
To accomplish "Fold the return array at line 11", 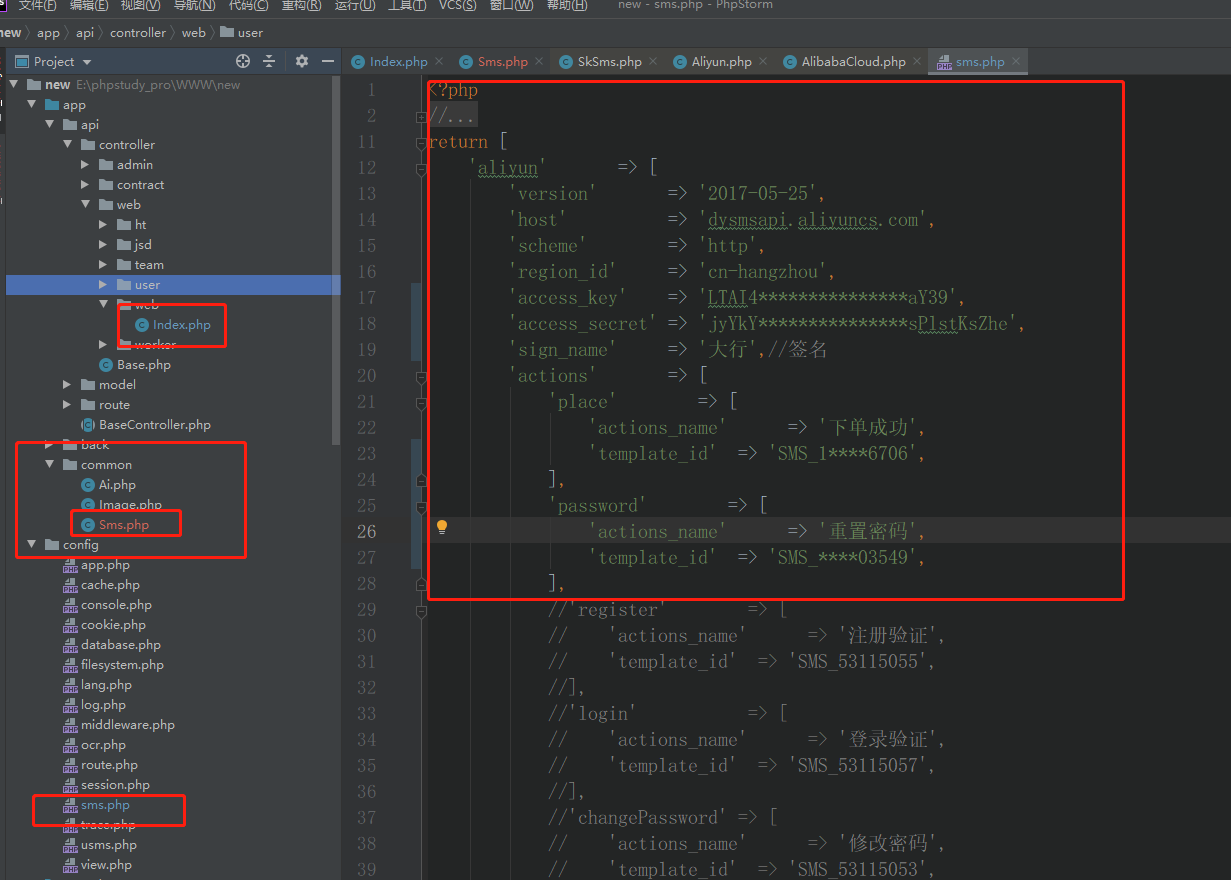I will (421, 143).
